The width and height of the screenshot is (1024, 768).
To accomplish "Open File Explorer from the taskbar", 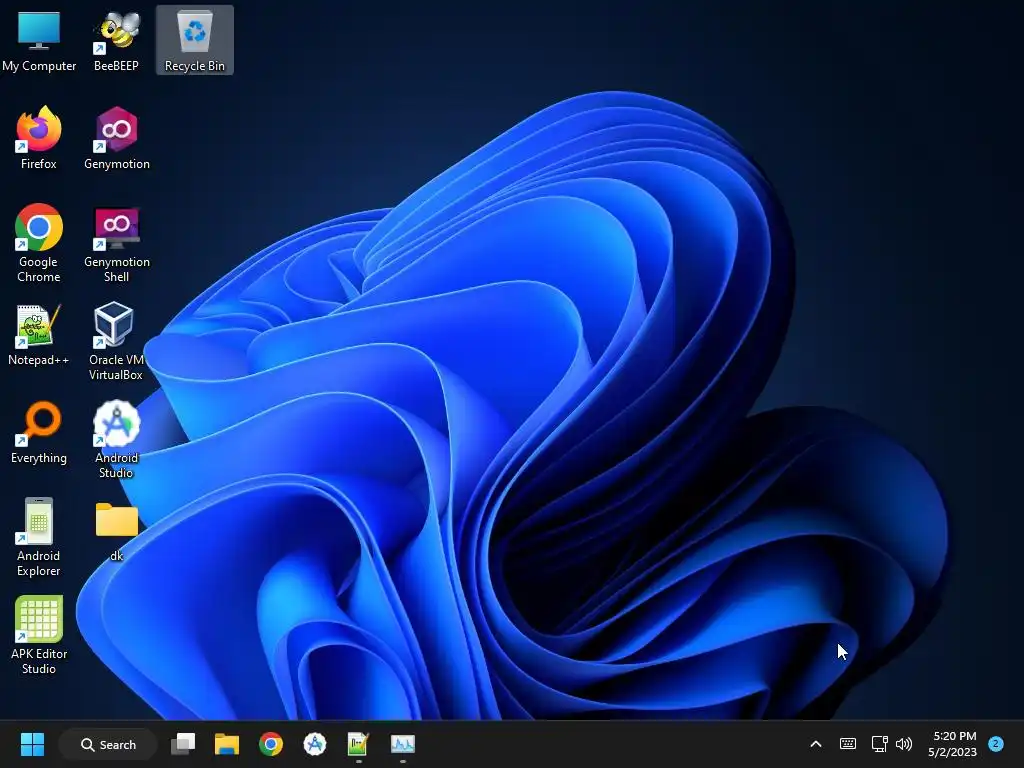I will 227,744.
